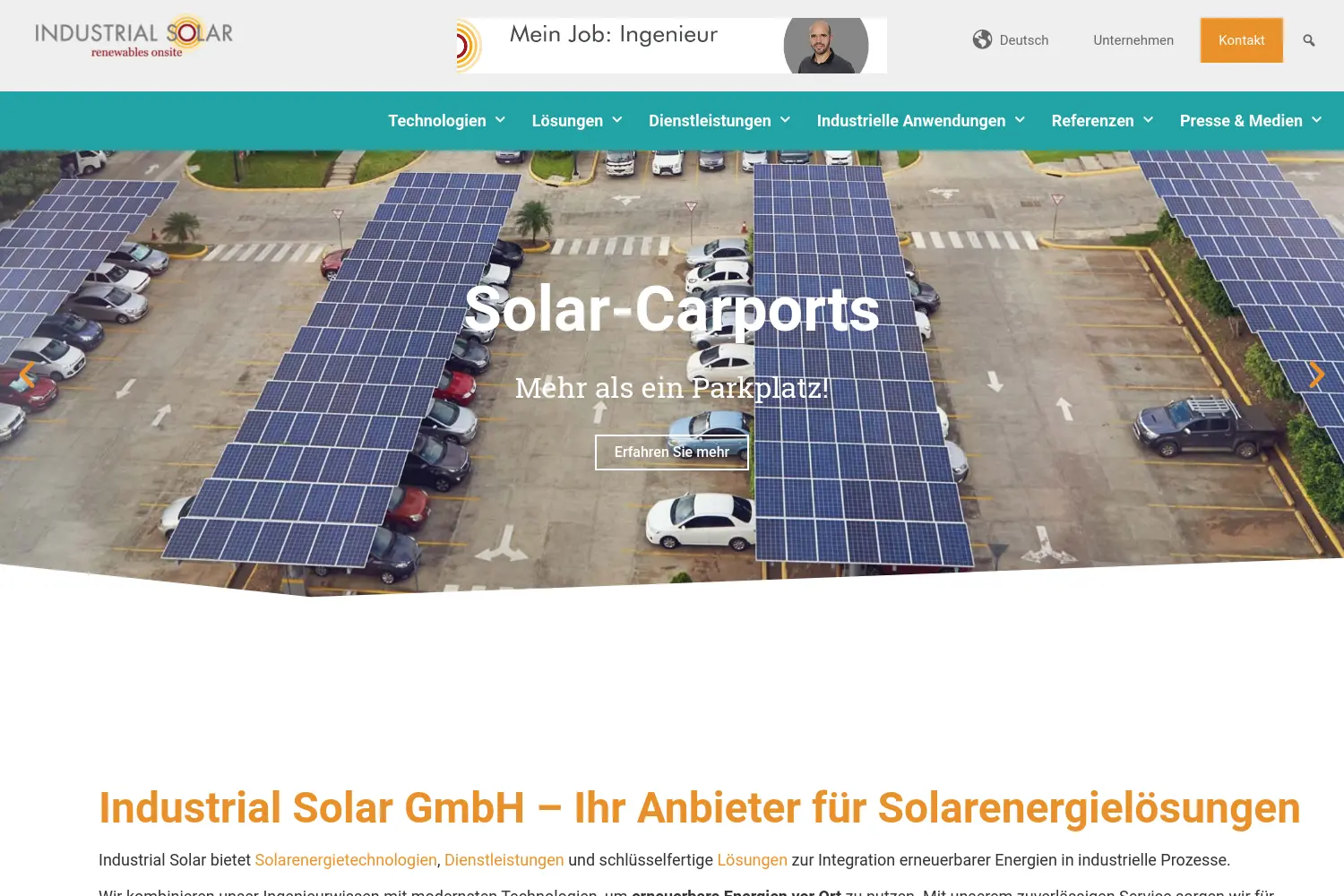This screenshot has height=896, width=1344.
Task: Advance carousel with right orange arrow
Action: 1316,375
